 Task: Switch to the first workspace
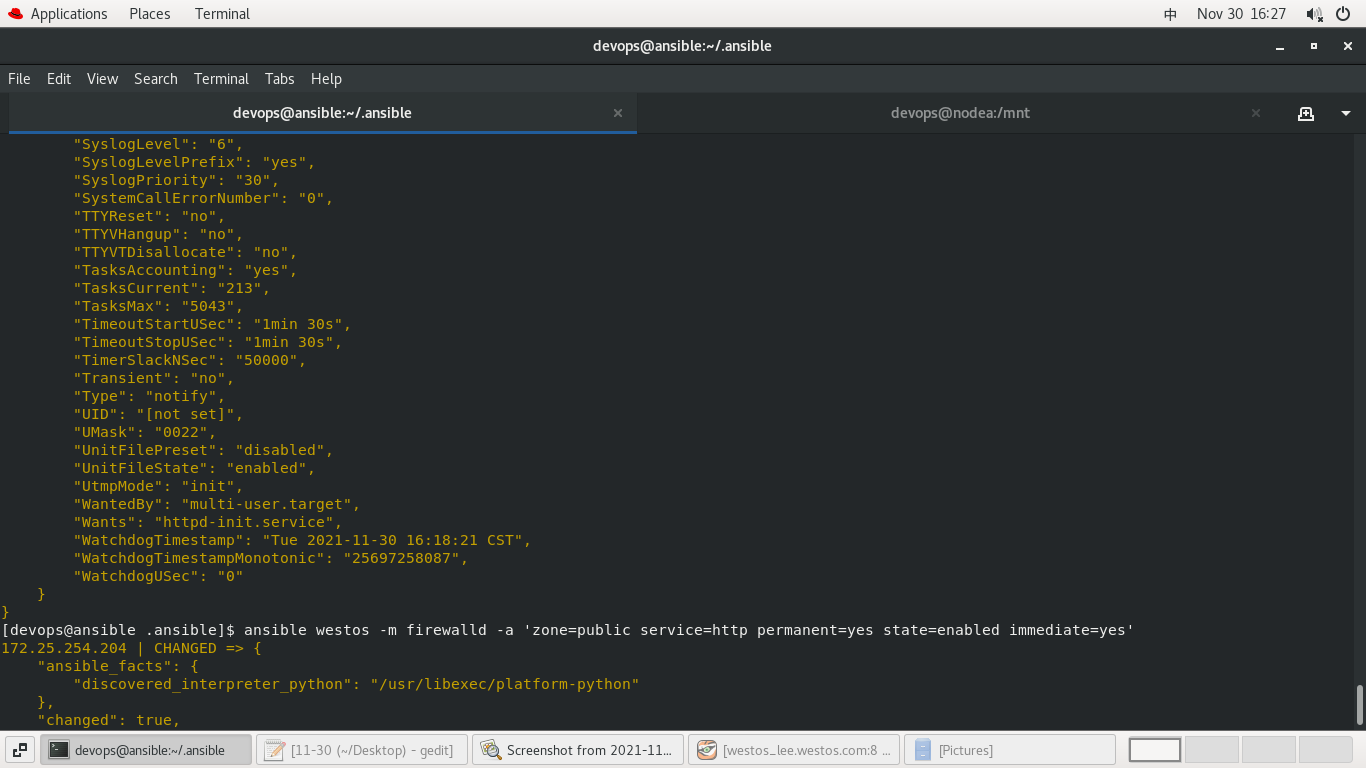click(1155, 750)
